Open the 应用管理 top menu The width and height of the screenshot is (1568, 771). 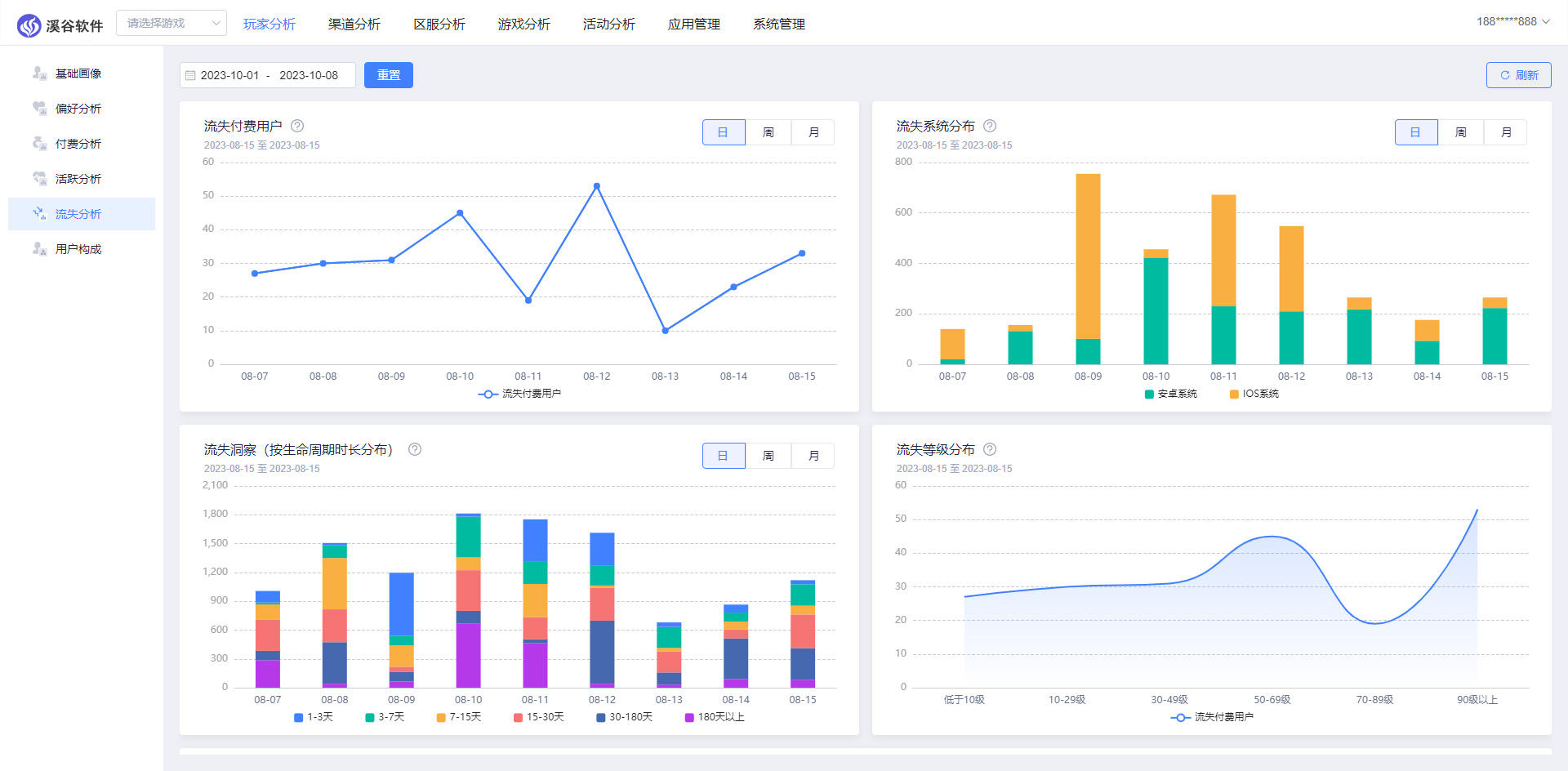[694, 25]
